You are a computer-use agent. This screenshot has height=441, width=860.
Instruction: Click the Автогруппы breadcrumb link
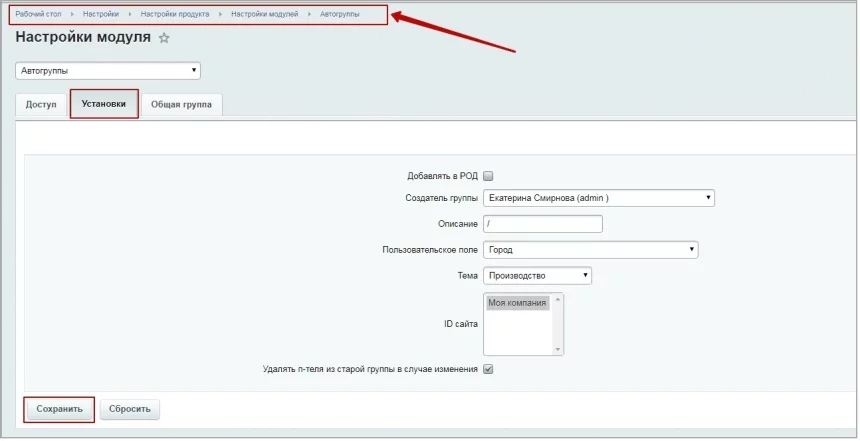[x=340, y=15]
